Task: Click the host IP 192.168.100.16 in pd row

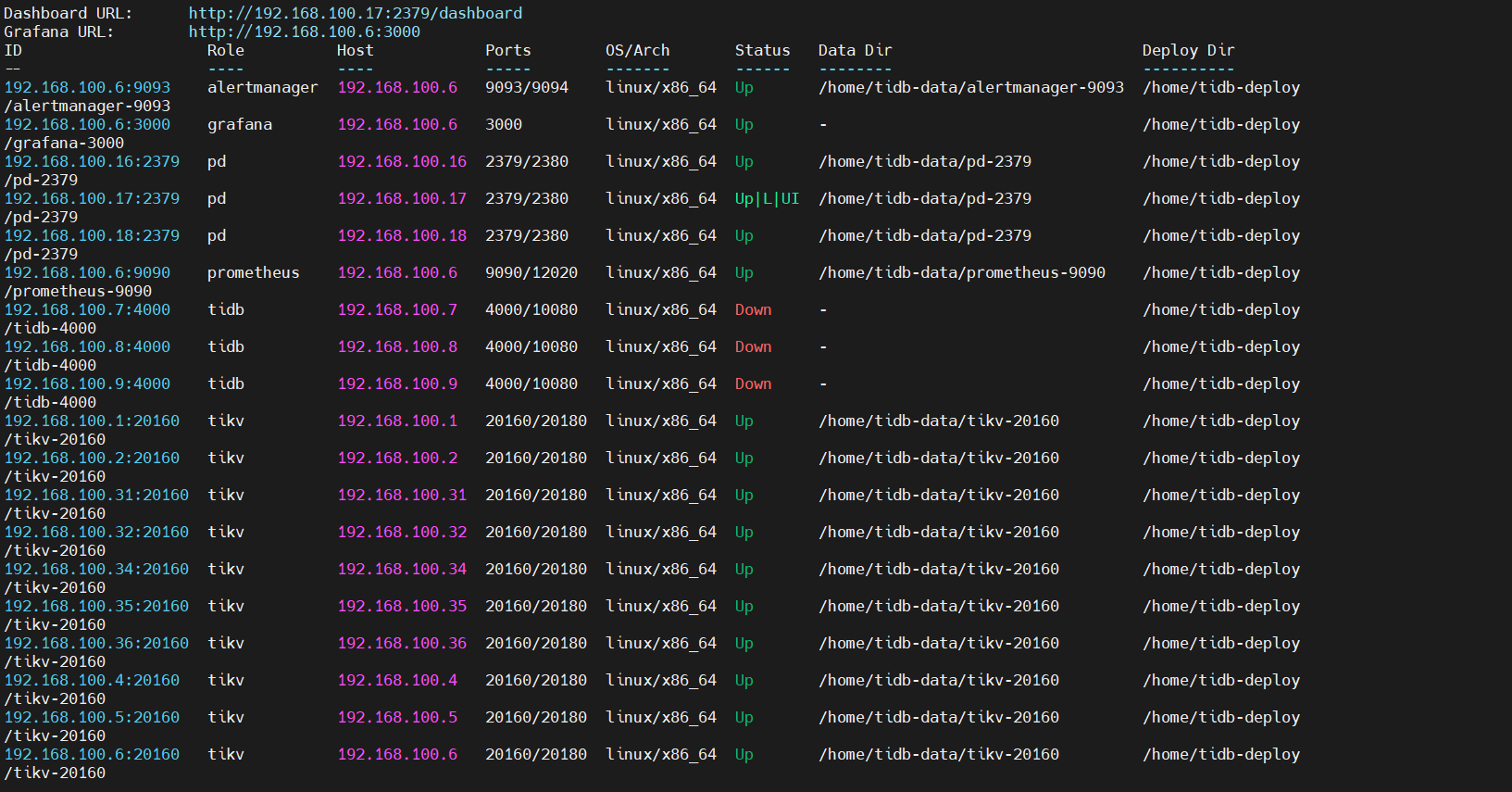Action: click(x=402, y=161)
